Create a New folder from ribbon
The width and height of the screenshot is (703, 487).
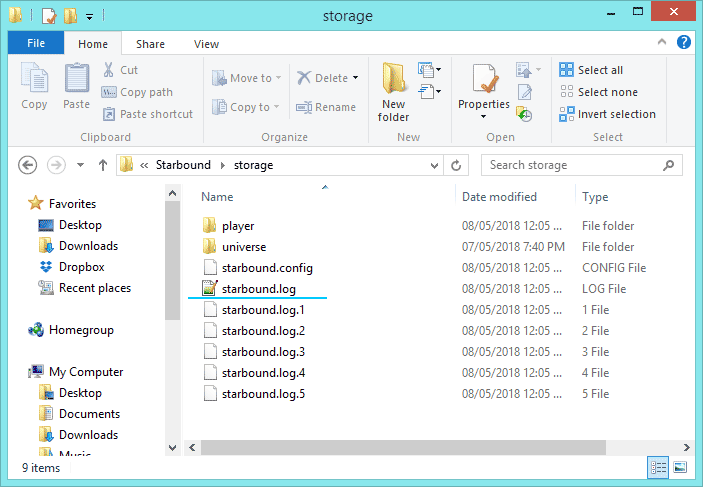click(393, 92)
